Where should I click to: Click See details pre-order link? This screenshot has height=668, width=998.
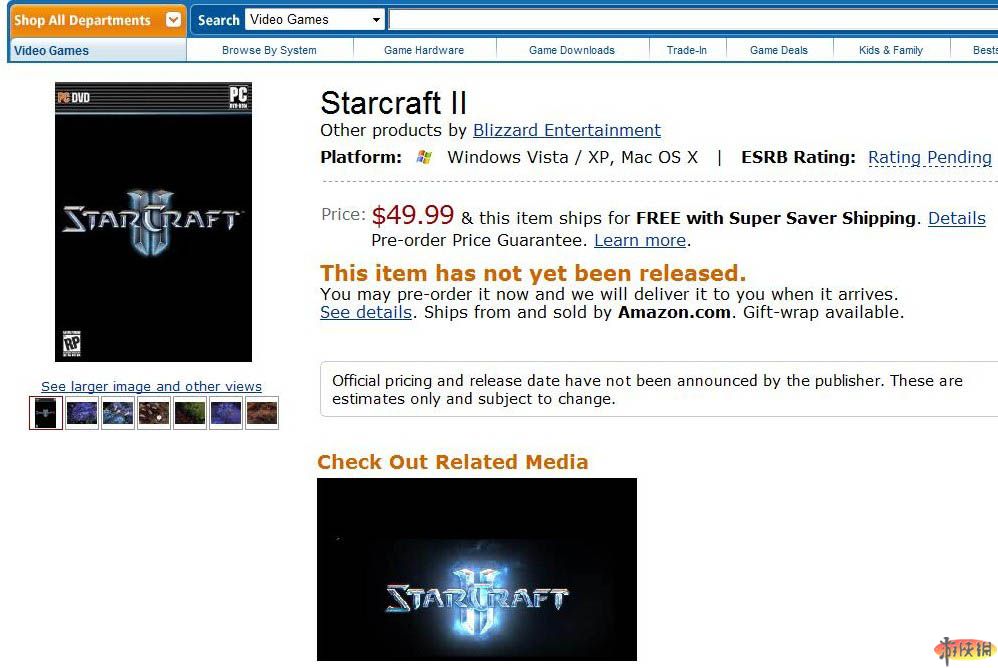366,312
